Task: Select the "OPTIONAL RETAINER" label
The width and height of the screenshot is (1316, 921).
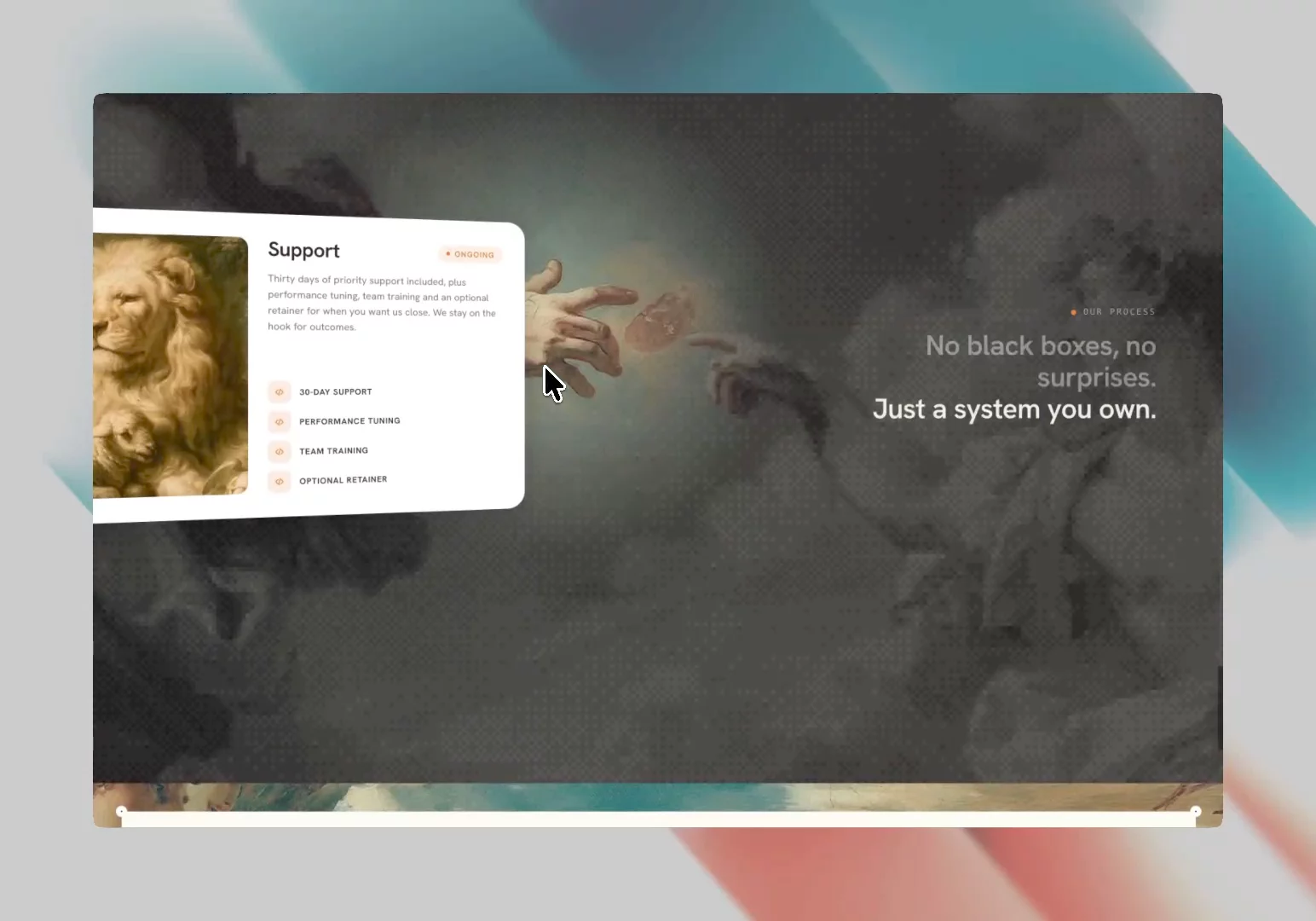Action: pos(343,480)
